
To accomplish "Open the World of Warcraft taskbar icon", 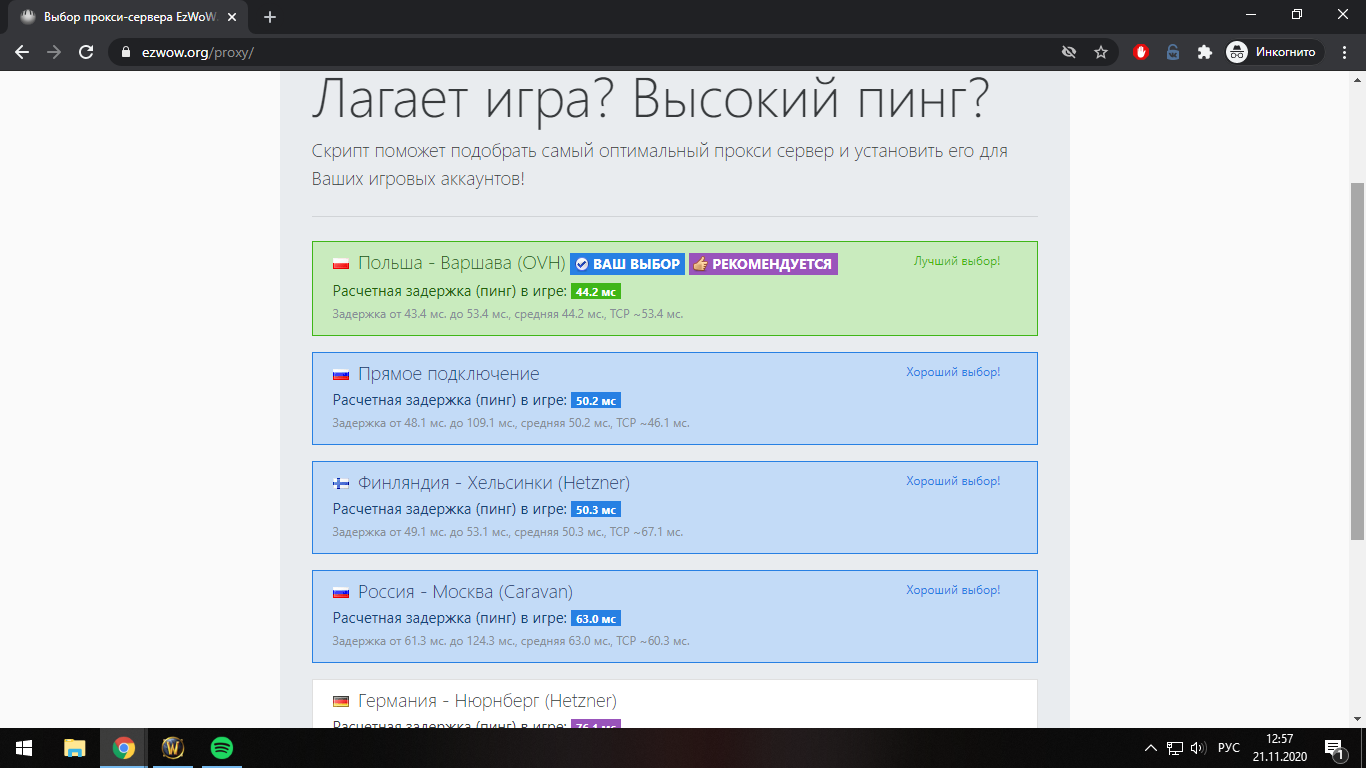I will pos(173,748).
